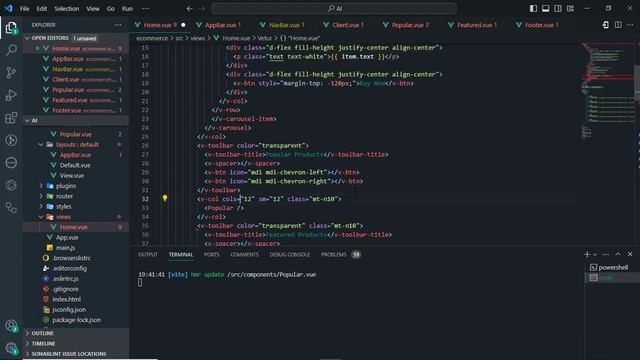Screen dimensions: 640x360
Task: Open the File menu
Action: click(x=24, y=8)
